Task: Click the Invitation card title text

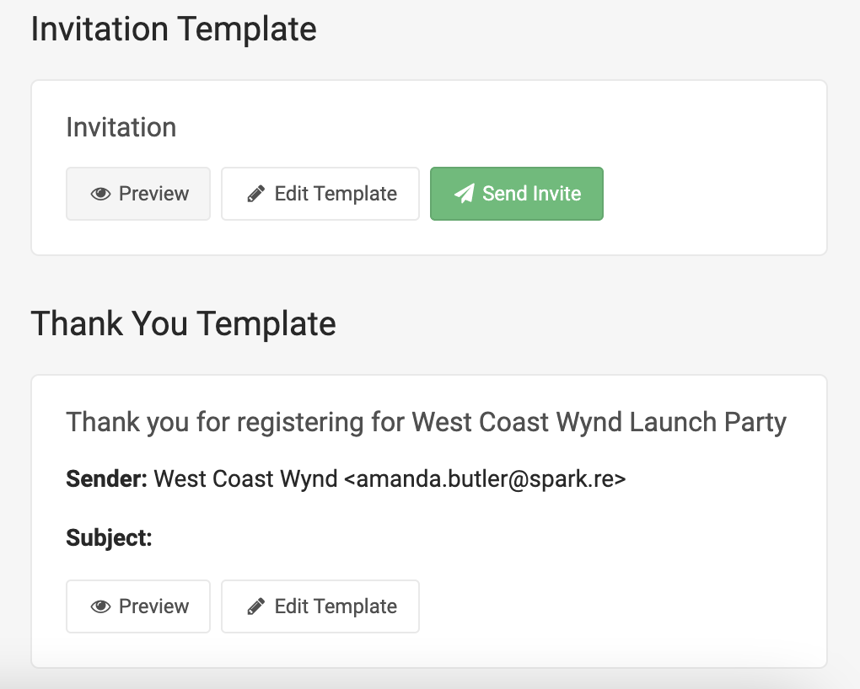Action: point(120,127)
